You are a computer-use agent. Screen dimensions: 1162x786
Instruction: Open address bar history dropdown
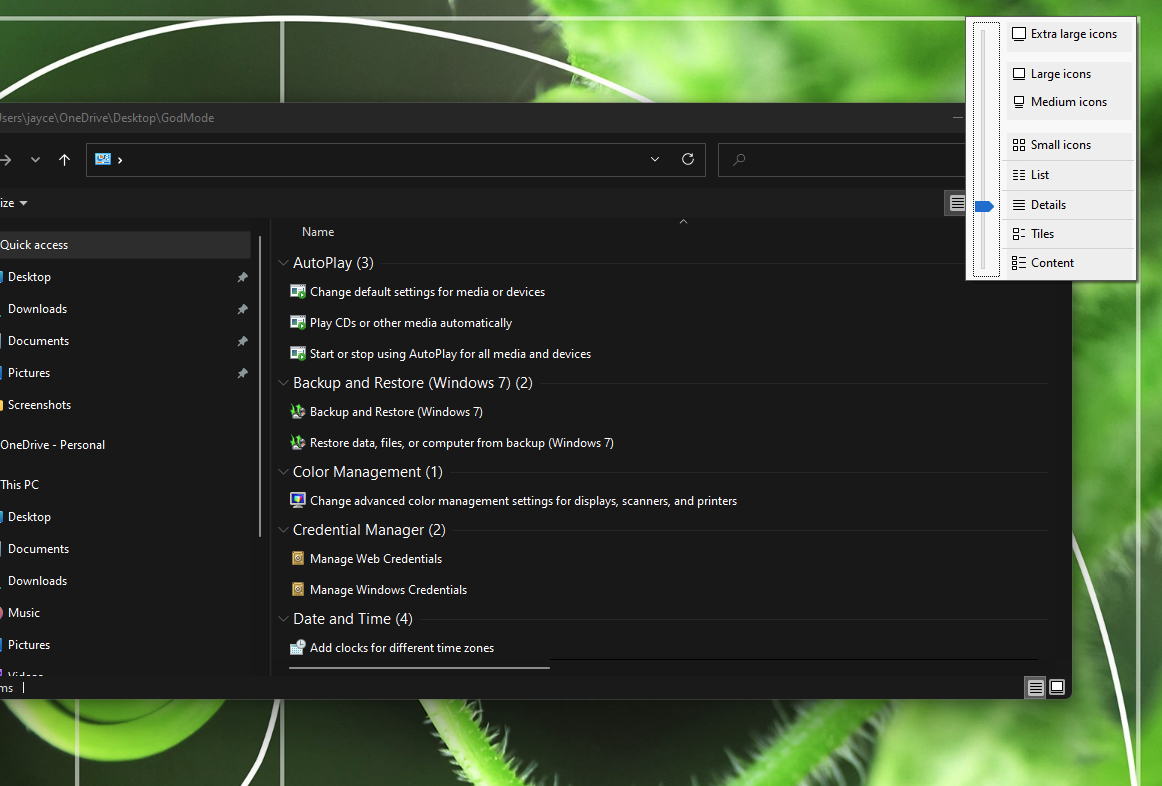click(x=655, y=159)
